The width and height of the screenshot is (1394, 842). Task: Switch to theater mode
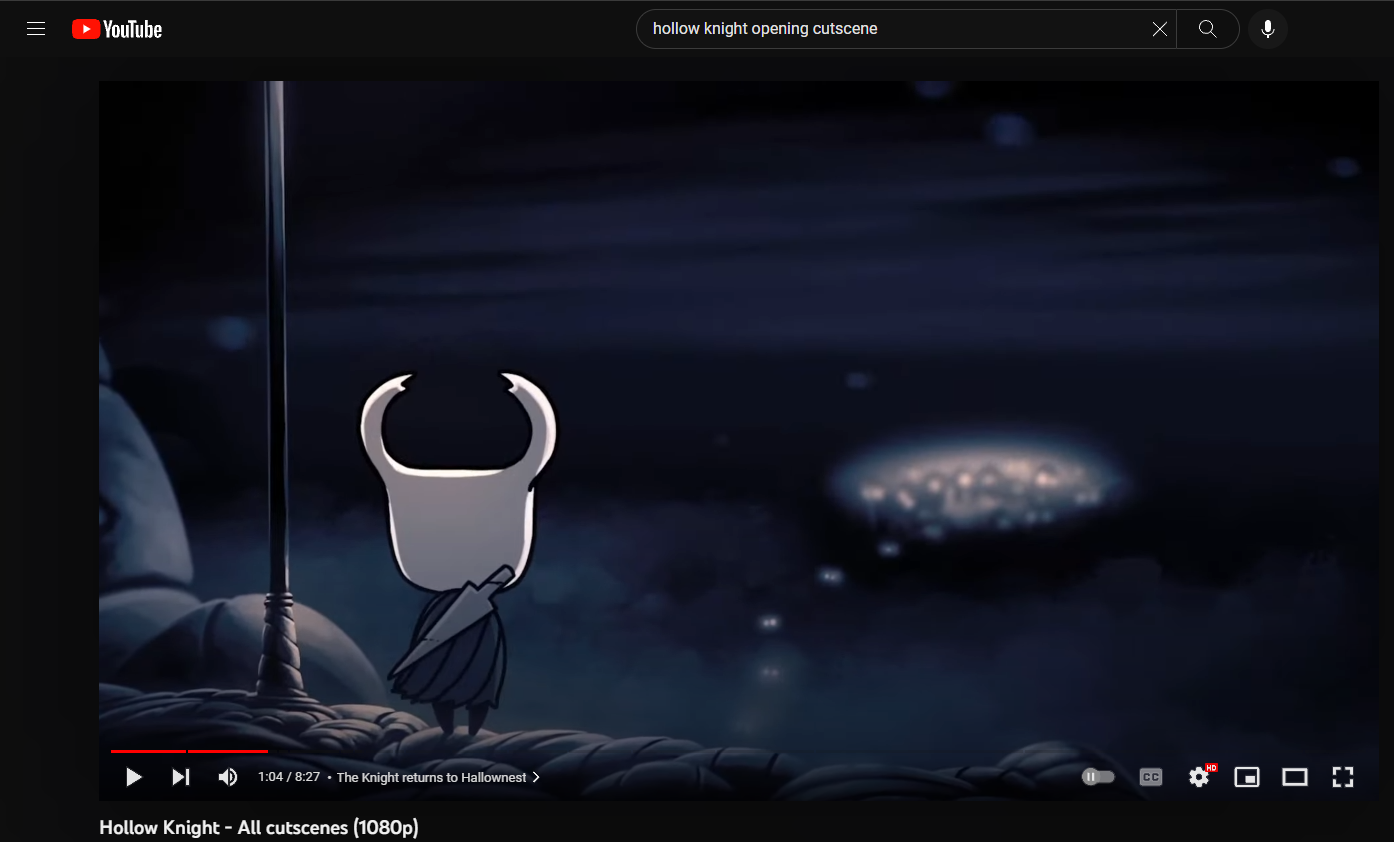pyautogui.click(x=1294, y=776)
